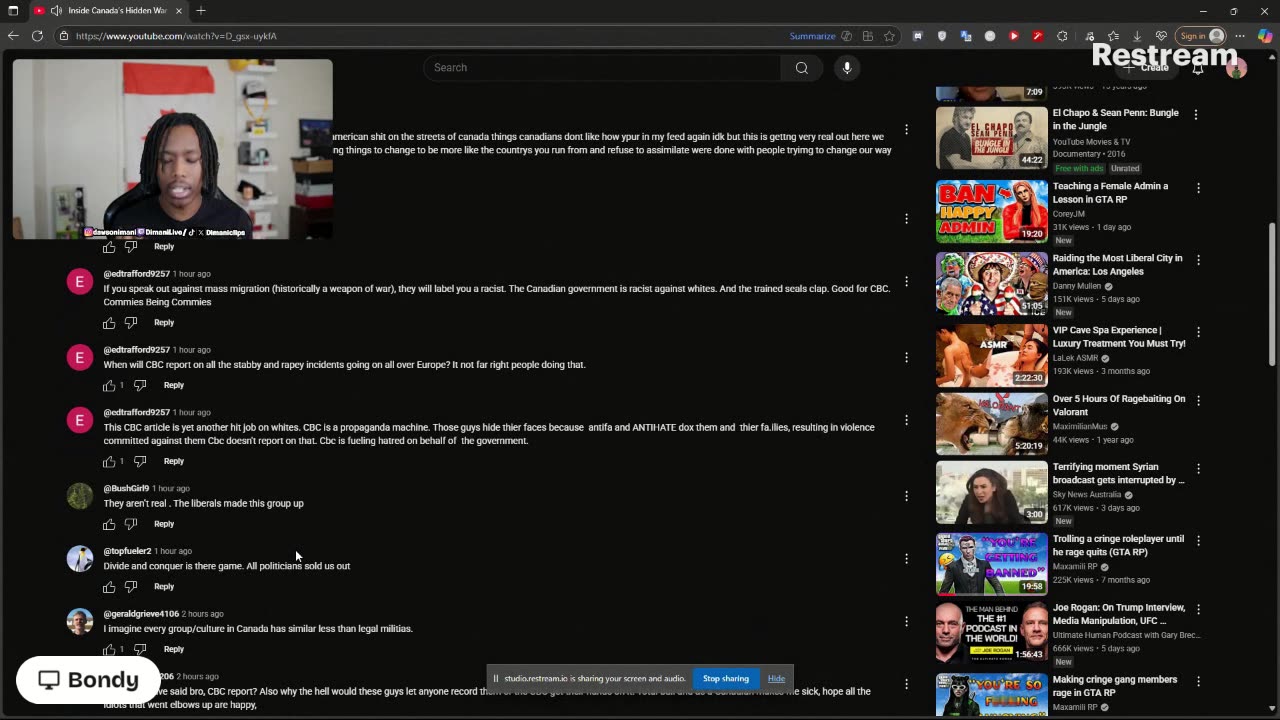Open action menu for 'This CBC article' comment
Image resolution: width=1280 pixels, height=720 pixels.
point(906,420)
